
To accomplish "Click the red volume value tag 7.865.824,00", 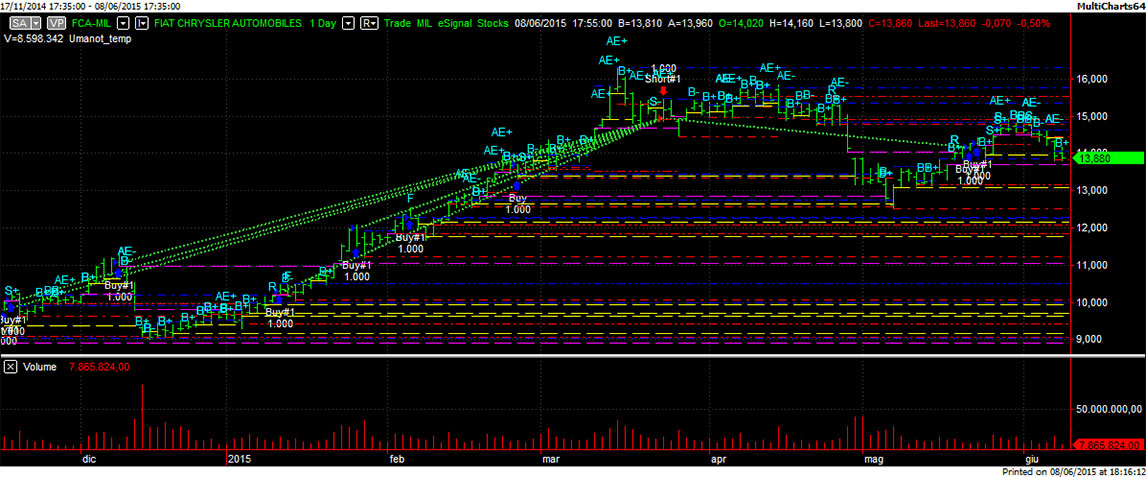I will coord(1107,444).
